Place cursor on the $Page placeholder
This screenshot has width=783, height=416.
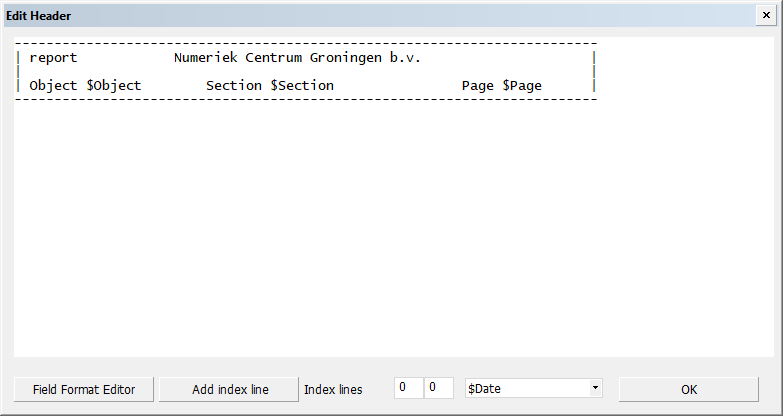522,86
